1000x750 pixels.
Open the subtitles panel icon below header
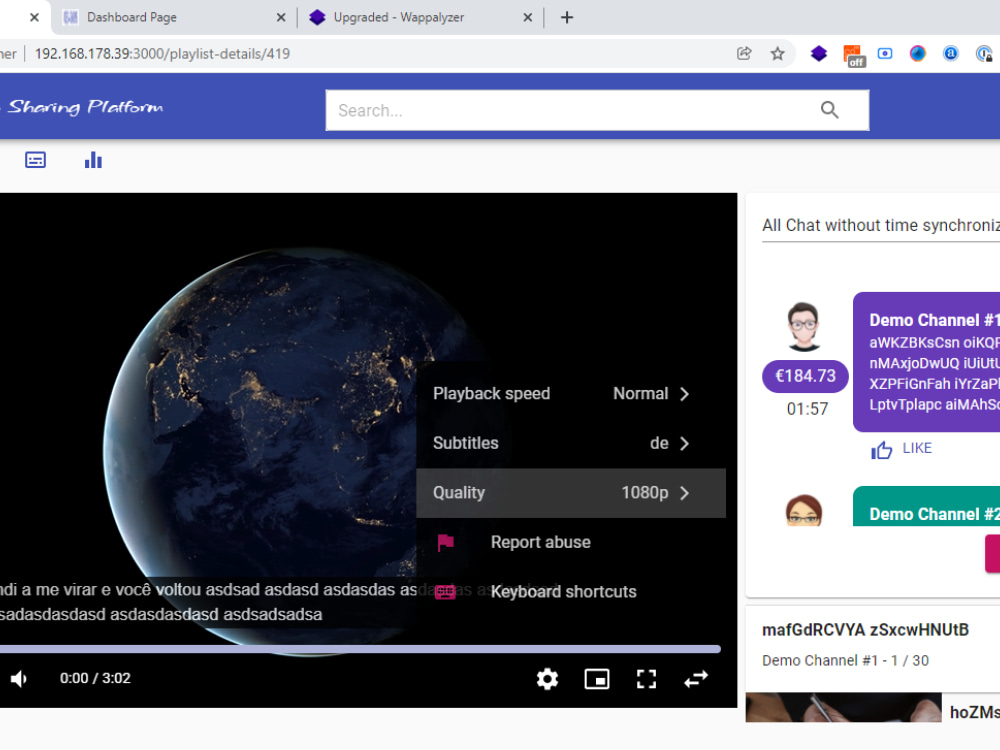(x=35, y=159)
